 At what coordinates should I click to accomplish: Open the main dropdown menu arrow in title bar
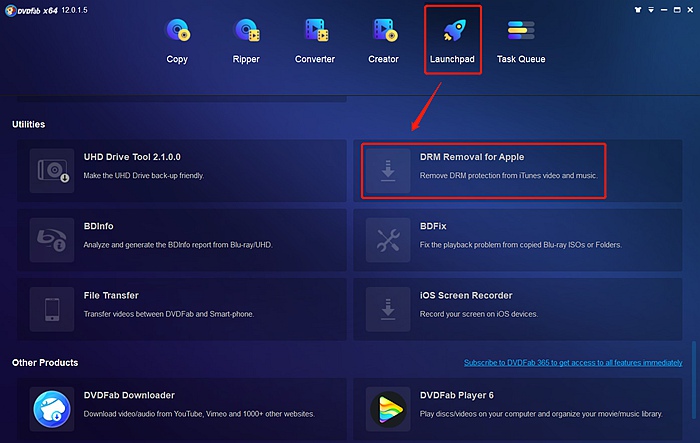coord(651,10)
